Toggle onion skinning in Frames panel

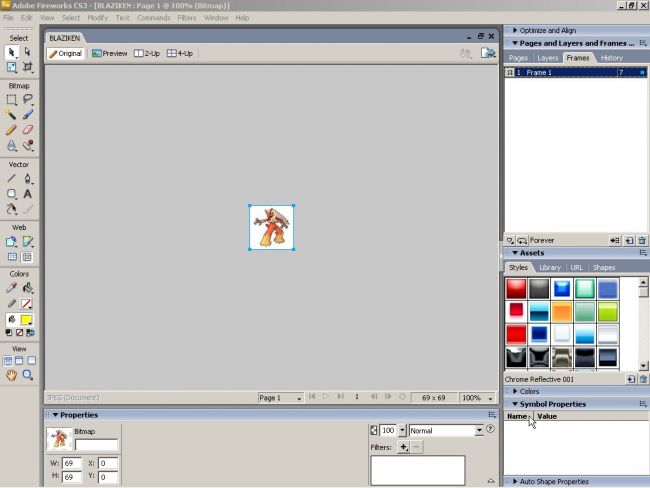[x=509, y=240]
